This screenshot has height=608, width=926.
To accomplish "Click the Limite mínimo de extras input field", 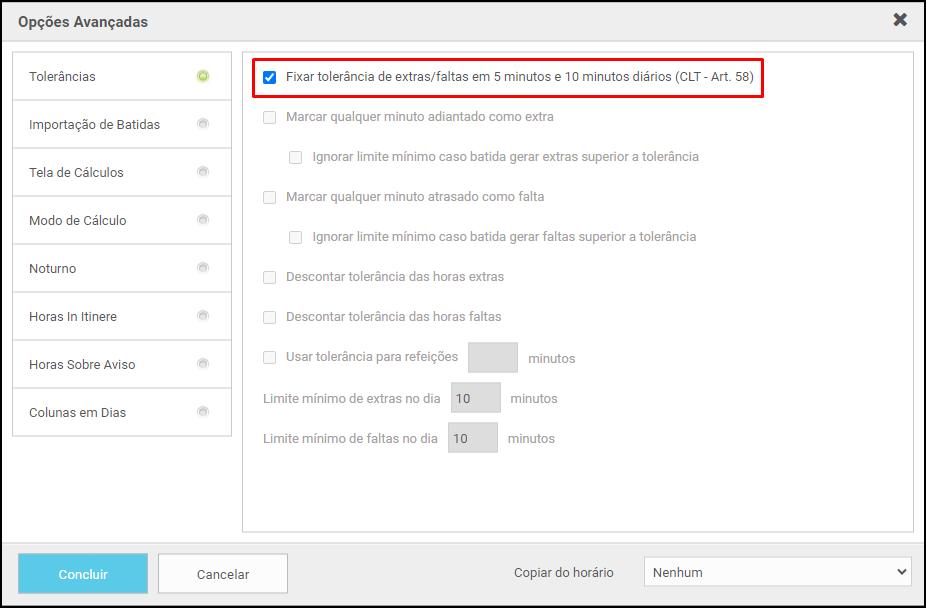I will (475, 398).
